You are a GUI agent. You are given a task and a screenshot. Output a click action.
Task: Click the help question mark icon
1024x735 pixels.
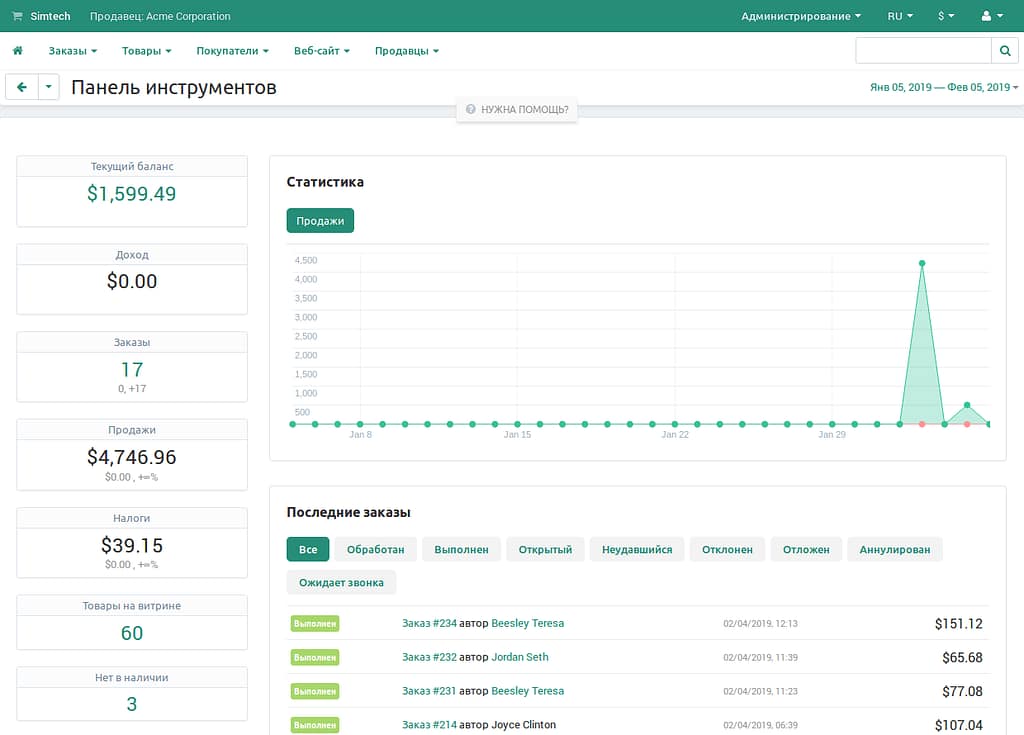470,109
